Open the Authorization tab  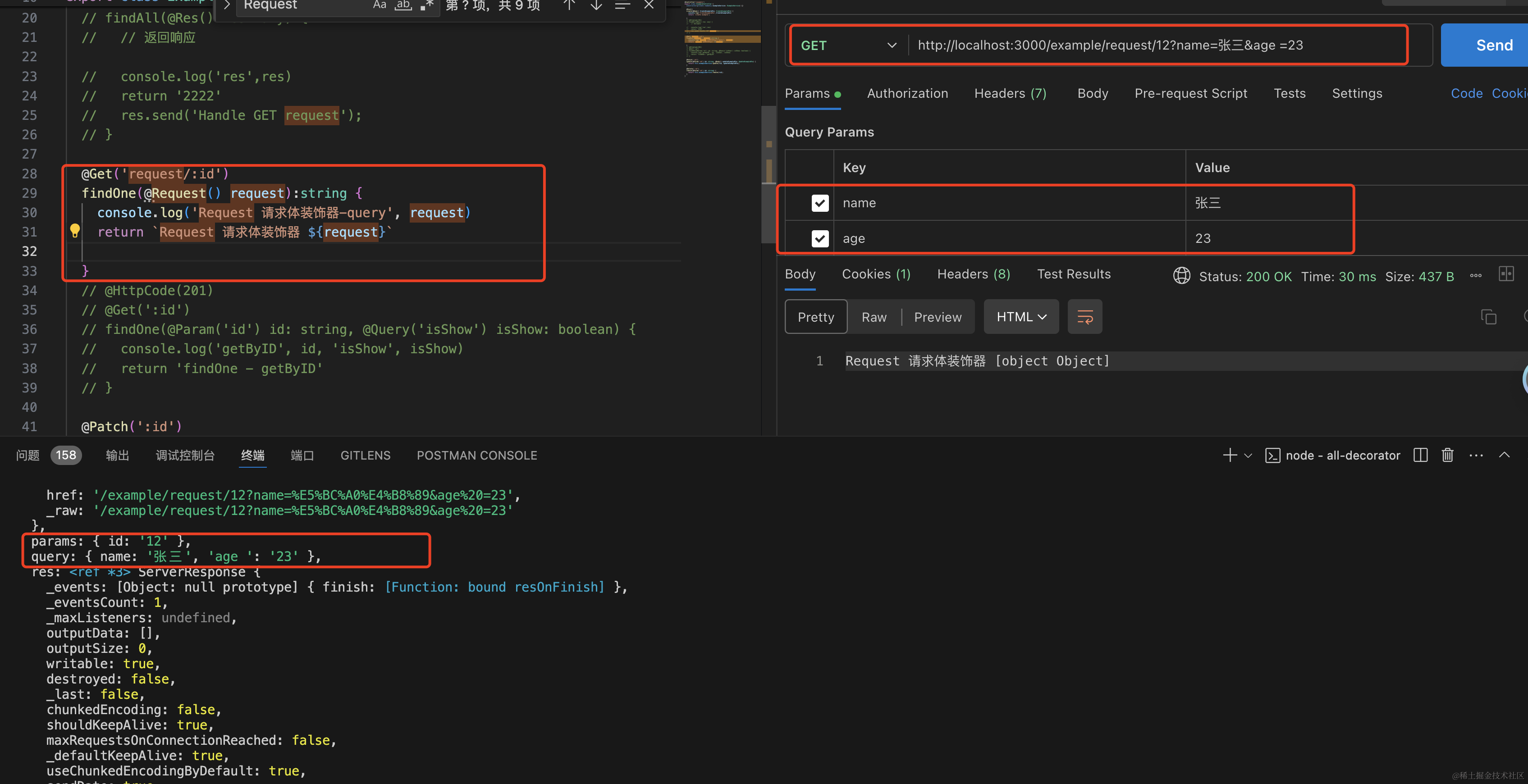click(907, 94)
